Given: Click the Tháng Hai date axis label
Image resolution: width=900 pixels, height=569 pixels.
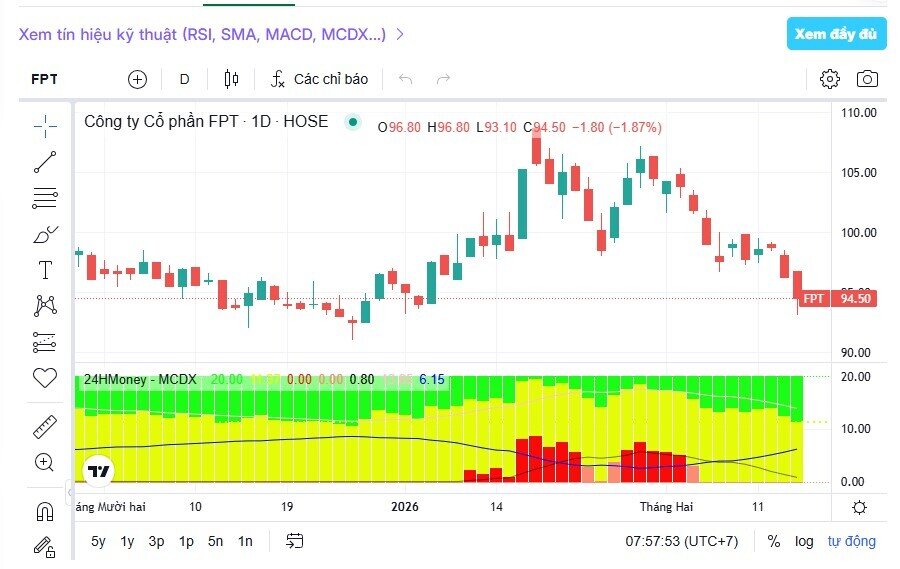Looking at the screenshot, I should 666,507.
